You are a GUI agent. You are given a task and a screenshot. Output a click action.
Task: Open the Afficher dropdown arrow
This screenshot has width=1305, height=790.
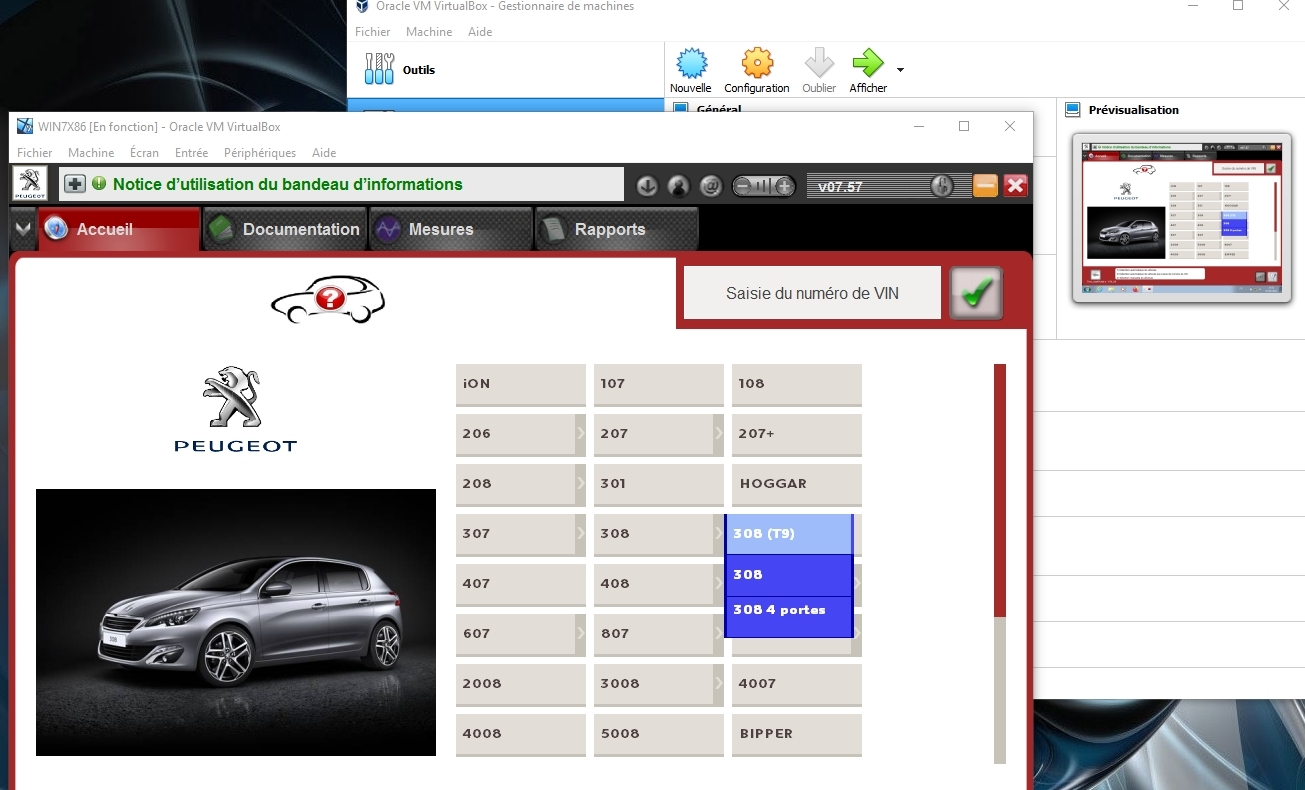pyautogui.click(x=900, y=70)
